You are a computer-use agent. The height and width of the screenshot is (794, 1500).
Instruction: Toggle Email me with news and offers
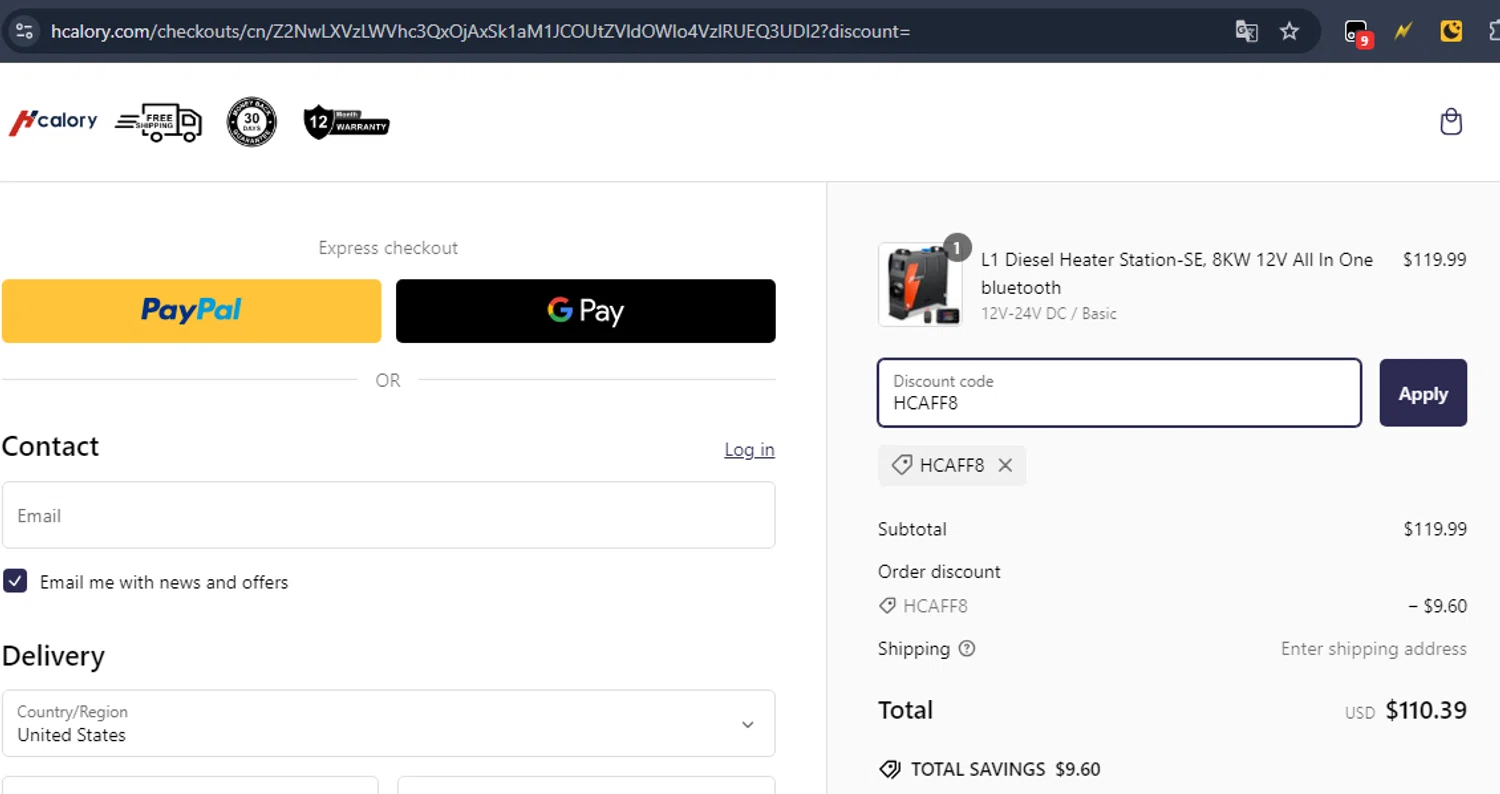point(15,581)
